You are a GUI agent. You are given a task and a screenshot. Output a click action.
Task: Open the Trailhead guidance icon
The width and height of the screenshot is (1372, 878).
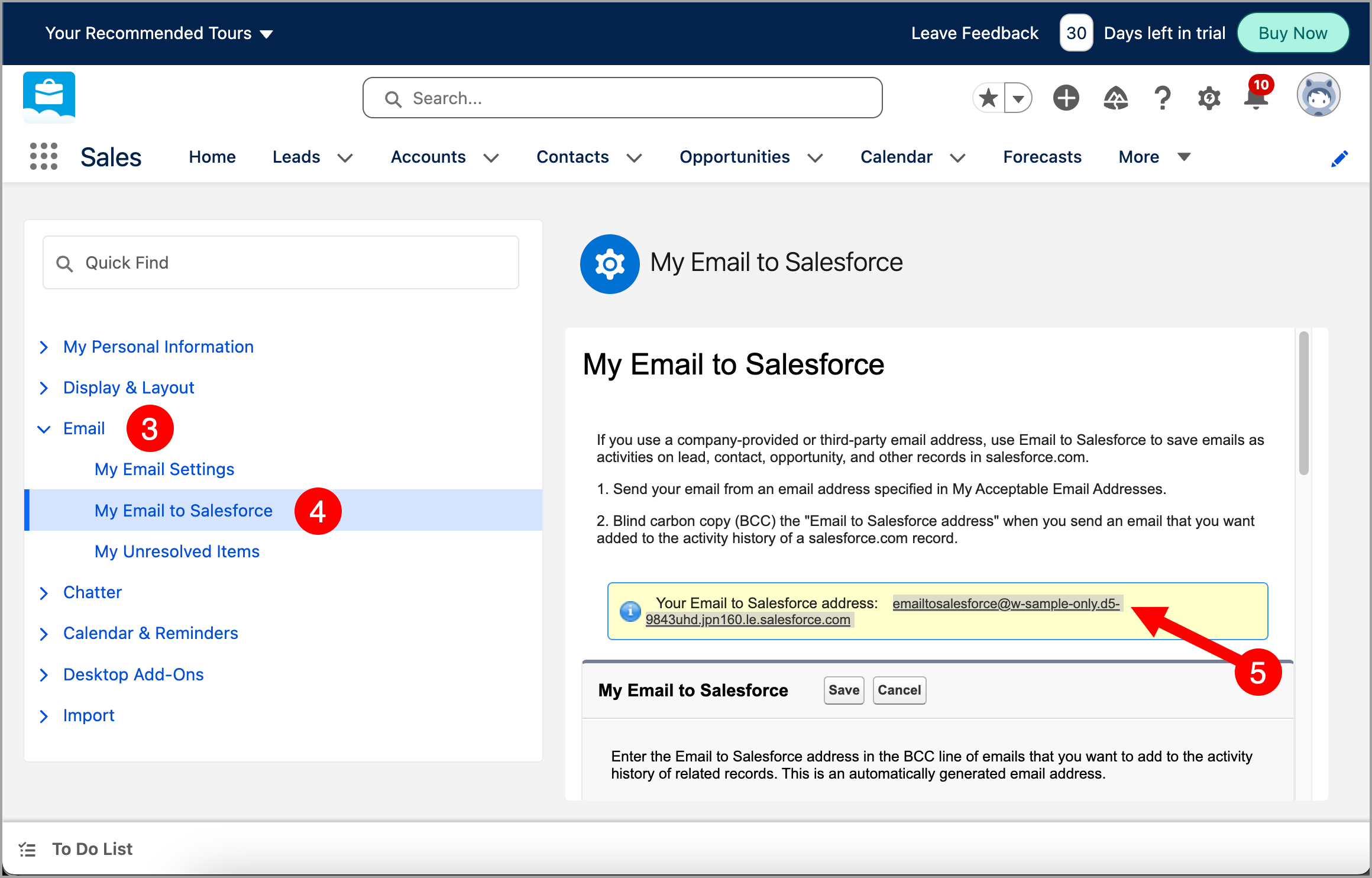click(x=1115, y=98)
